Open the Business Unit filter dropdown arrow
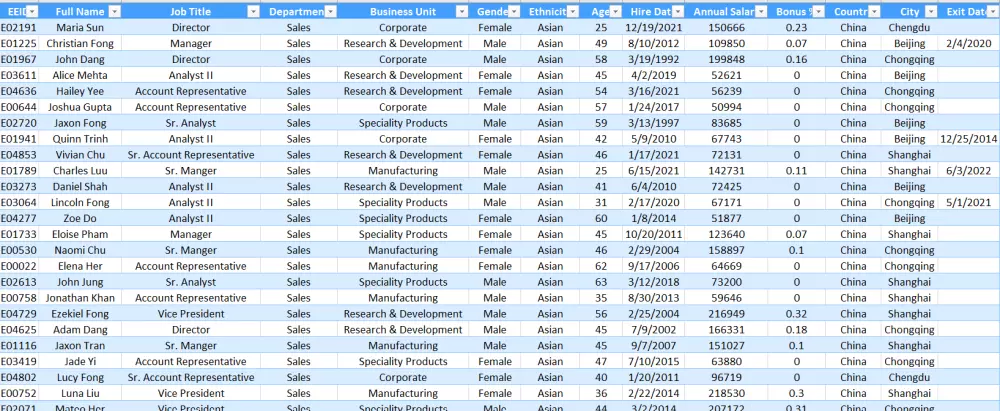1000x411 pixels. click(x=462, y=12)
